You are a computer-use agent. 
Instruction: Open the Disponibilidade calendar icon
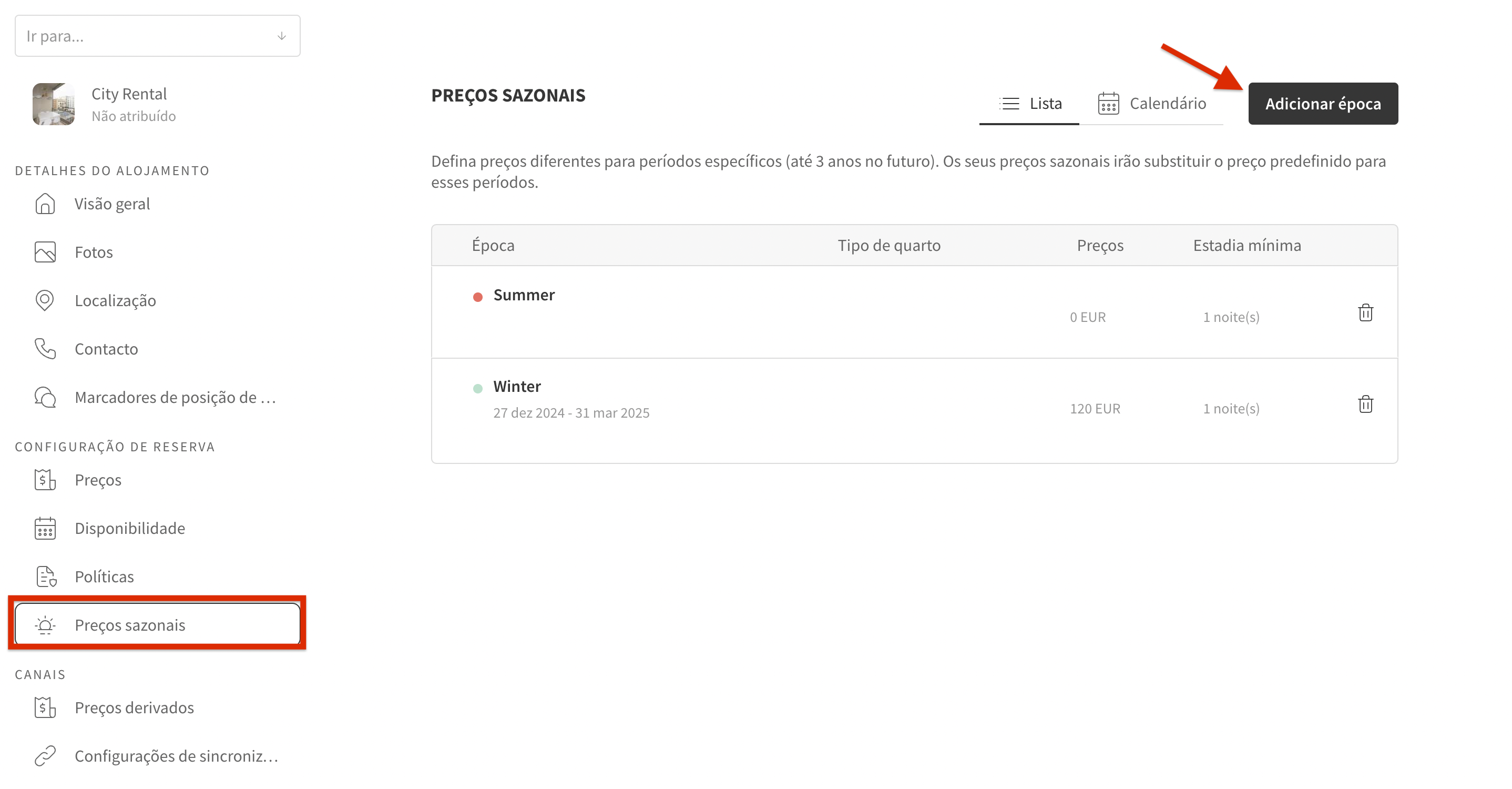[46, 528]
